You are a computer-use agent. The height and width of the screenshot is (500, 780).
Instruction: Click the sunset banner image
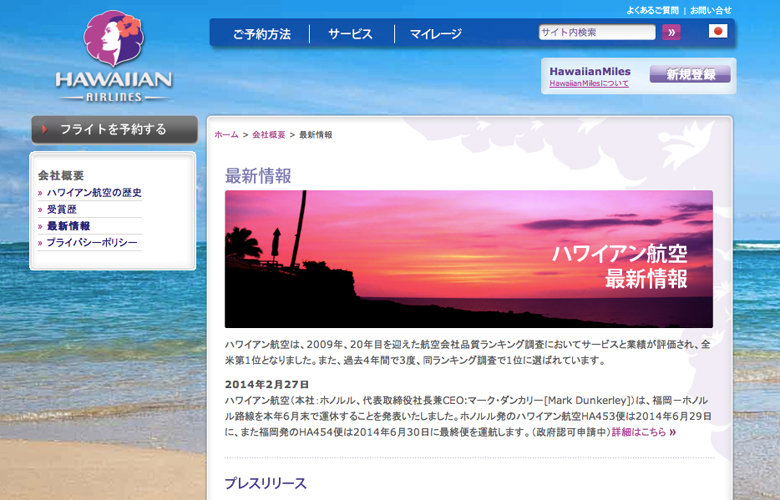468,259
